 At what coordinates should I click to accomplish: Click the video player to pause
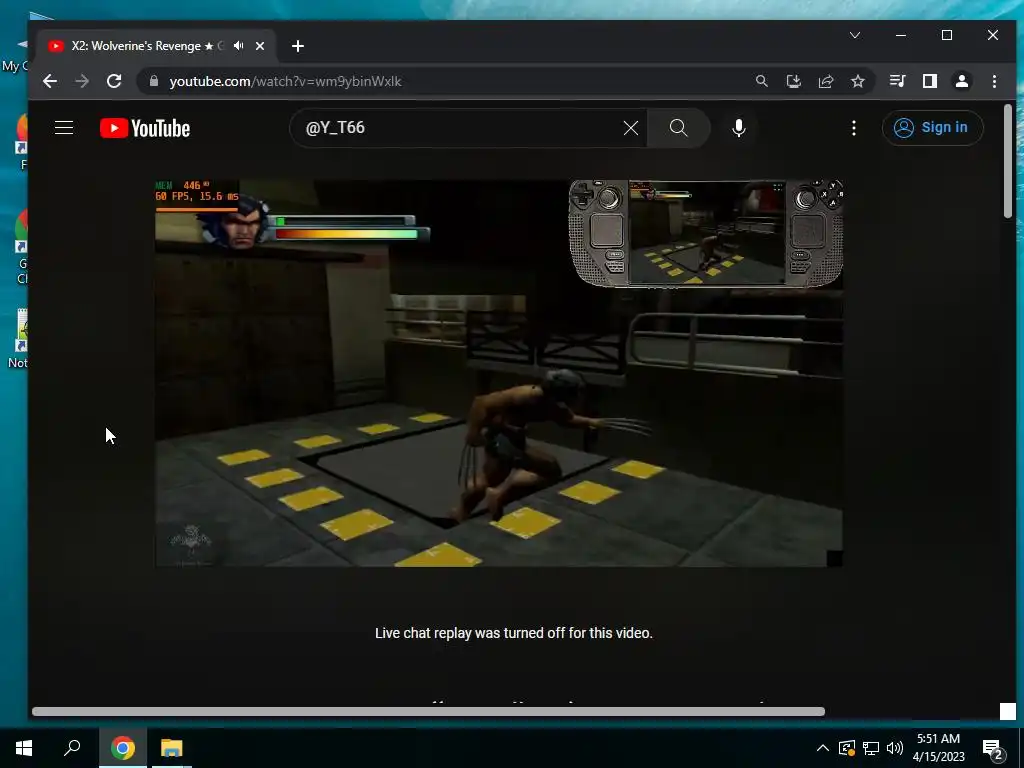498,374
